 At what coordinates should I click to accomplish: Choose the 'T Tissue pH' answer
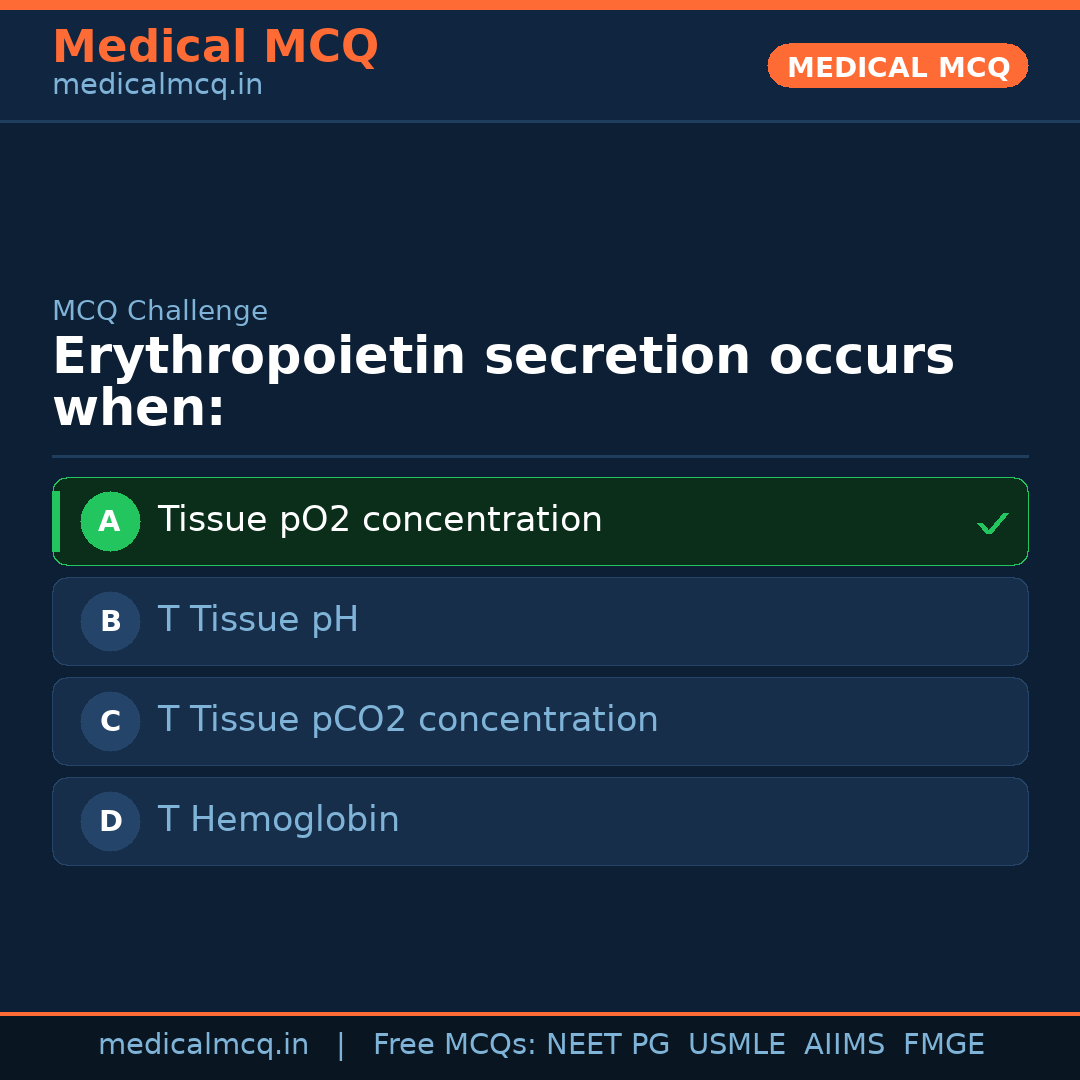258,620
